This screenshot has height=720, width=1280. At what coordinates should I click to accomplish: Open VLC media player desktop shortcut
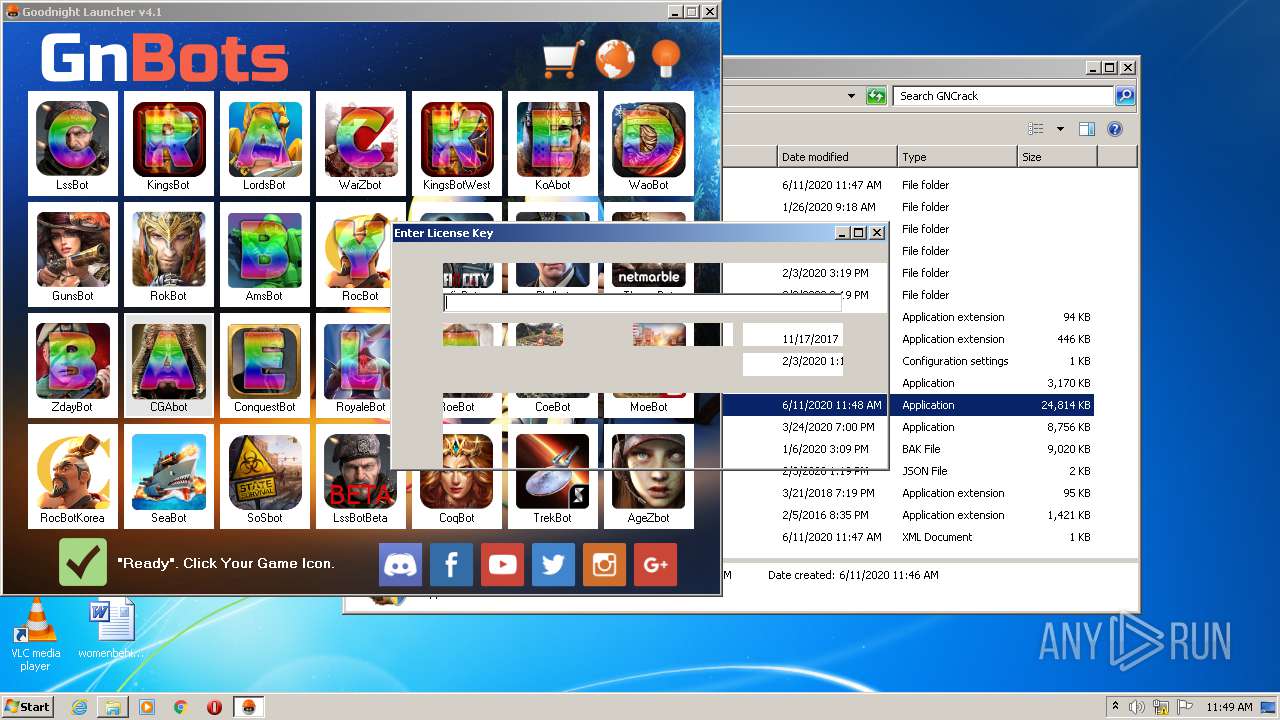click(x=35, y=636)
